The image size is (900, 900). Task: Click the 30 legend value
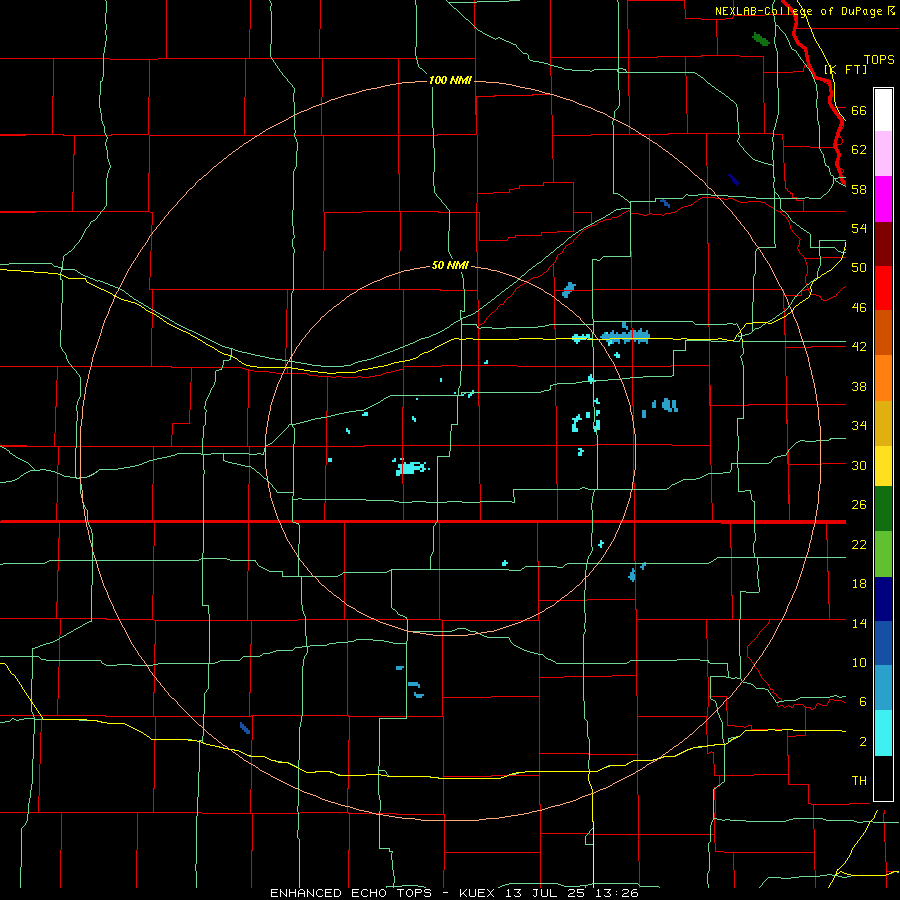[x=859, y=465]
